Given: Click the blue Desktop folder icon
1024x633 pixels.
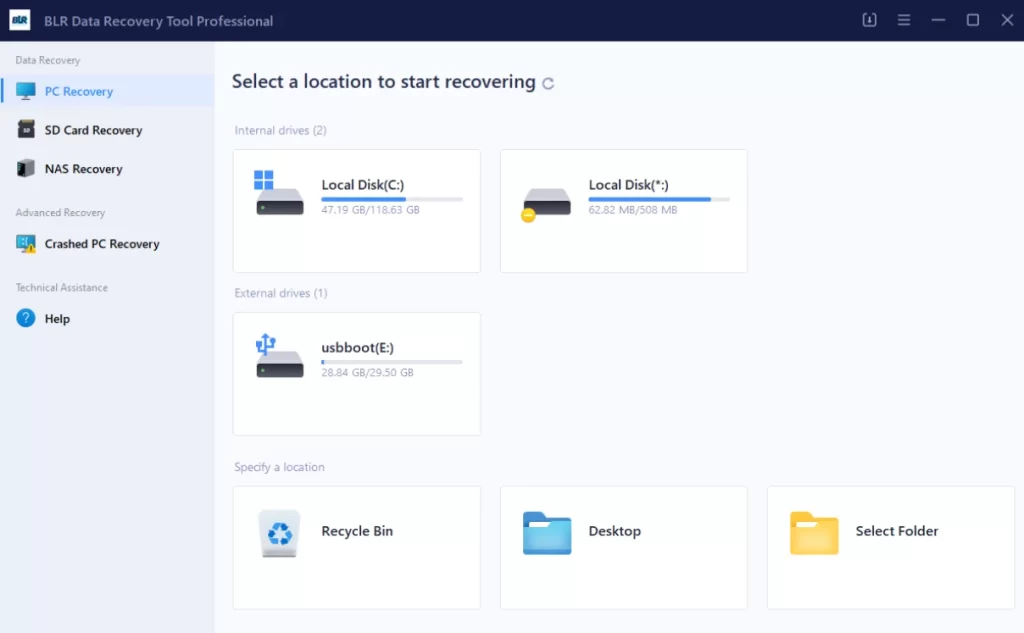Looking at the screenshot, I should (546, 533).
